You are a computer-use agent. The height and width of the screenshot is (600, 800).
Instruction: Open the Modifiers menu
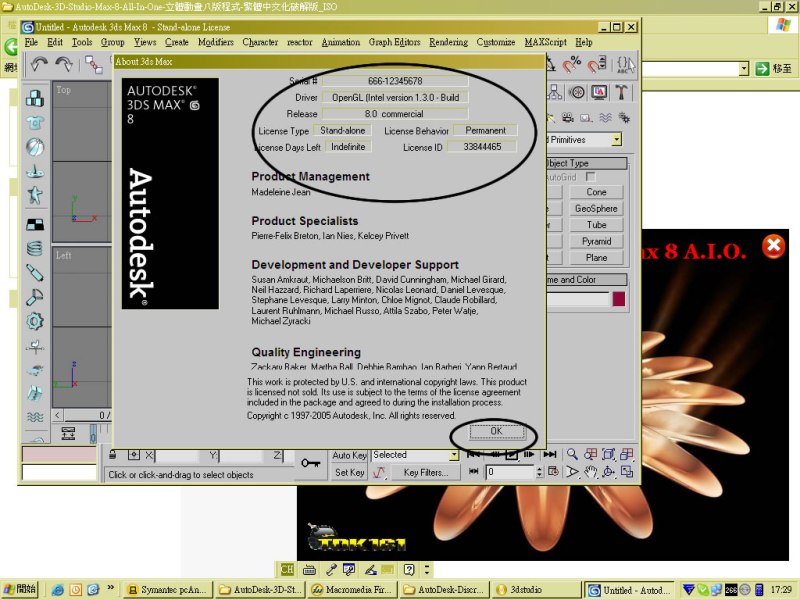click(x=216, y=42)
